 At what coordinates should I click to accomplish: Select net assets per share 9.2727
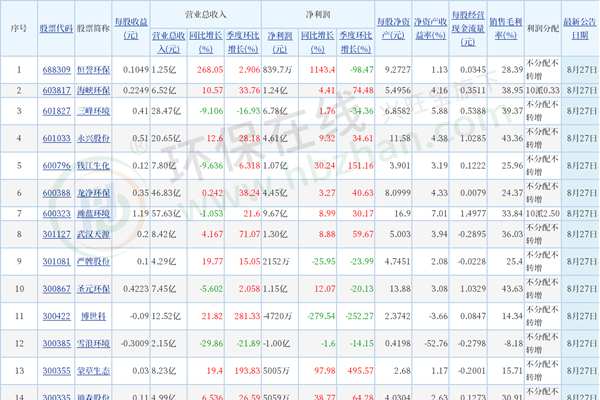click(398, 70)
